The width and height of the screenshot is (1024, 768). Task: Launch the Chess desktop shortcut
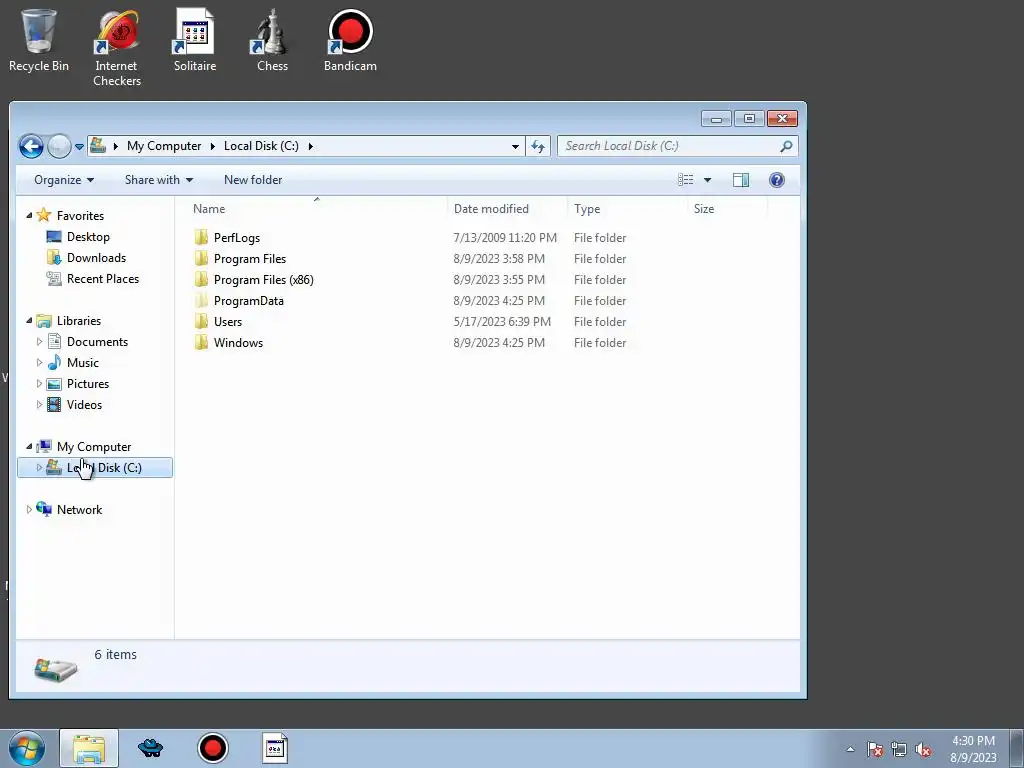click(x=272, y=40)
